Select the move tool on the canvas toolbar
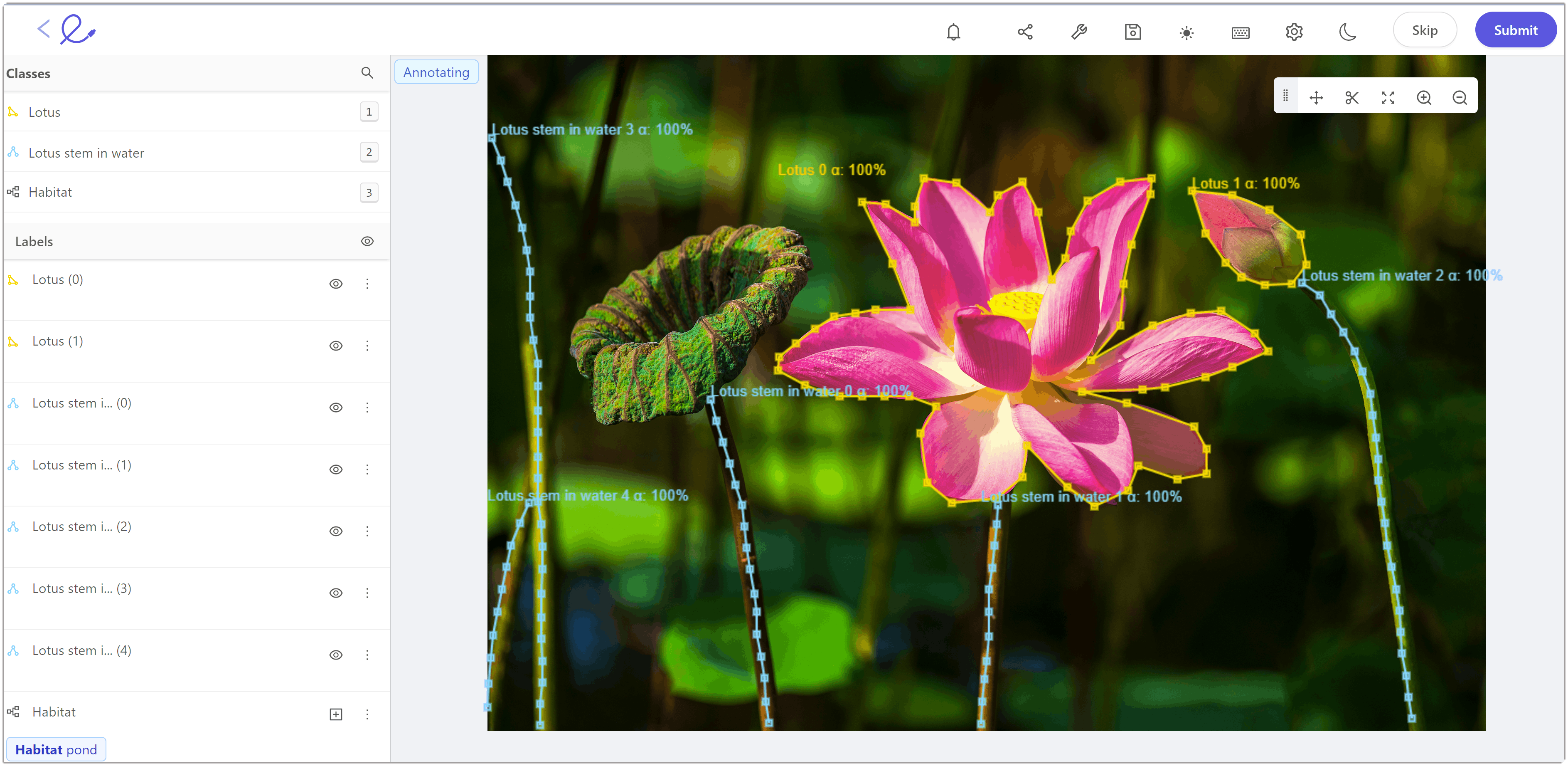Viewport: 1568px width, 766px height. (1316, 97)
